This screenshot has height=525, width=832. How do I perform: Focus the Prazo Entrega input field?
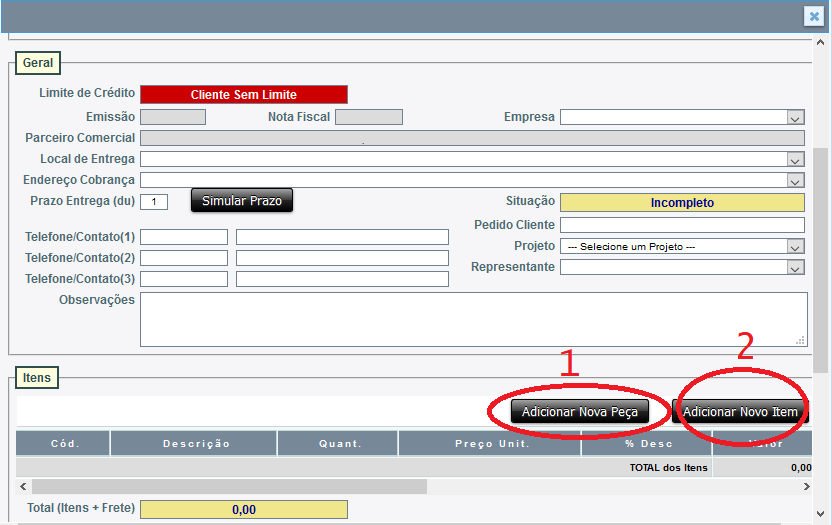(154, 202)
